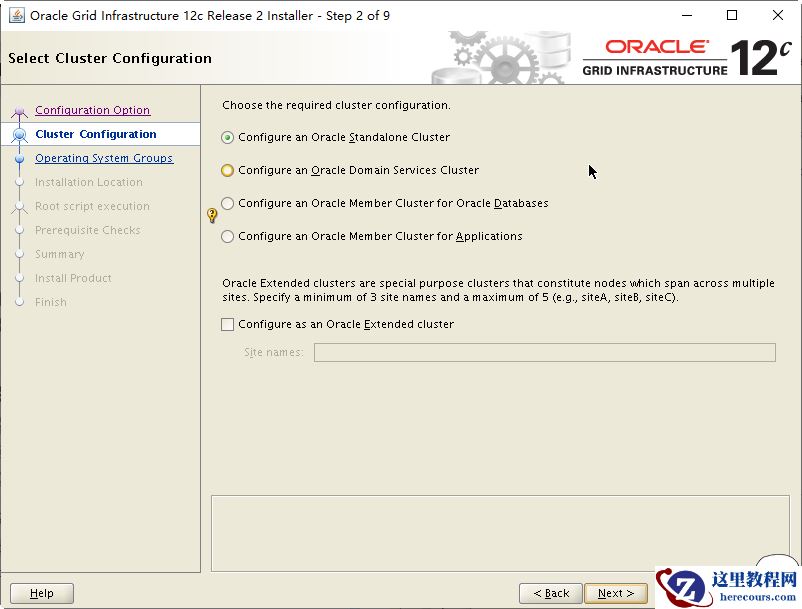Screen dimensions: 802x609
Task: Go to the Operating System Groups step
Action: click(104, 158)
